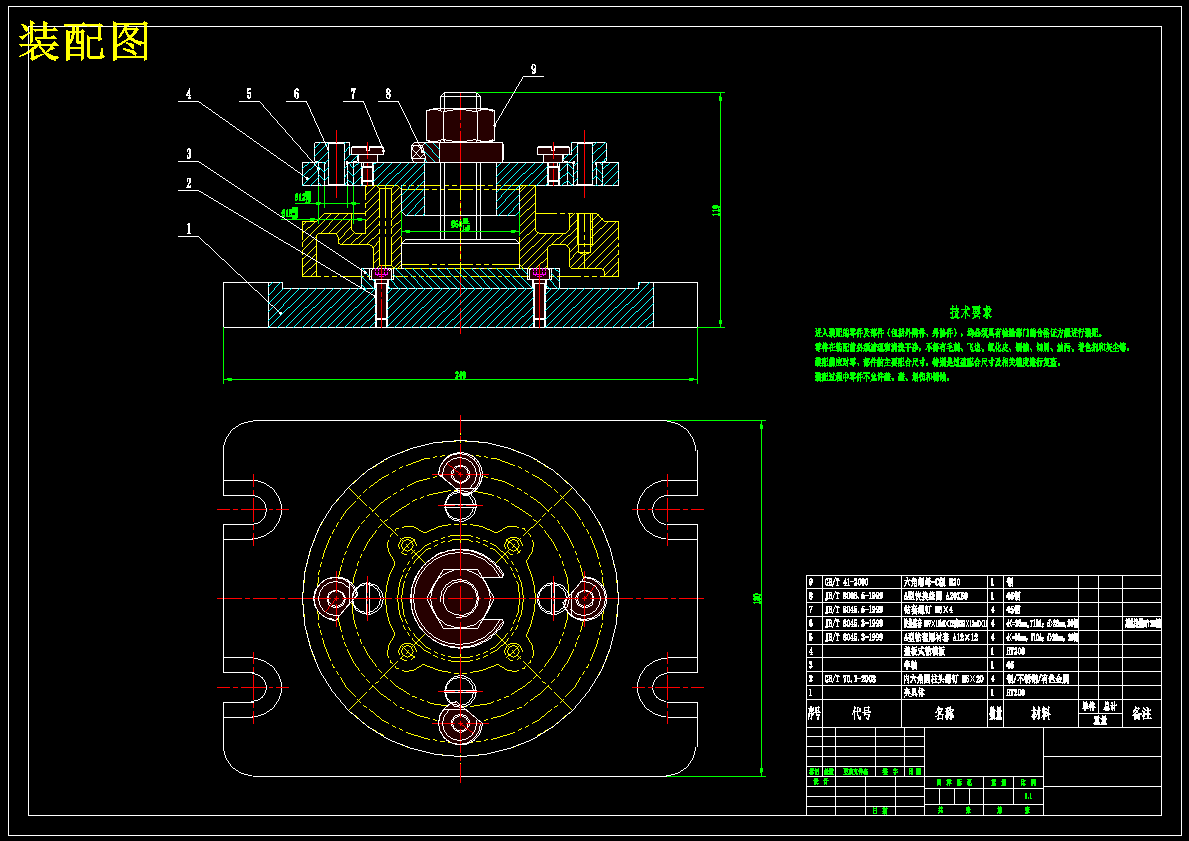
Task: Select the green '1:1' scale value in title block
Action: click(x=1028, y=797)
